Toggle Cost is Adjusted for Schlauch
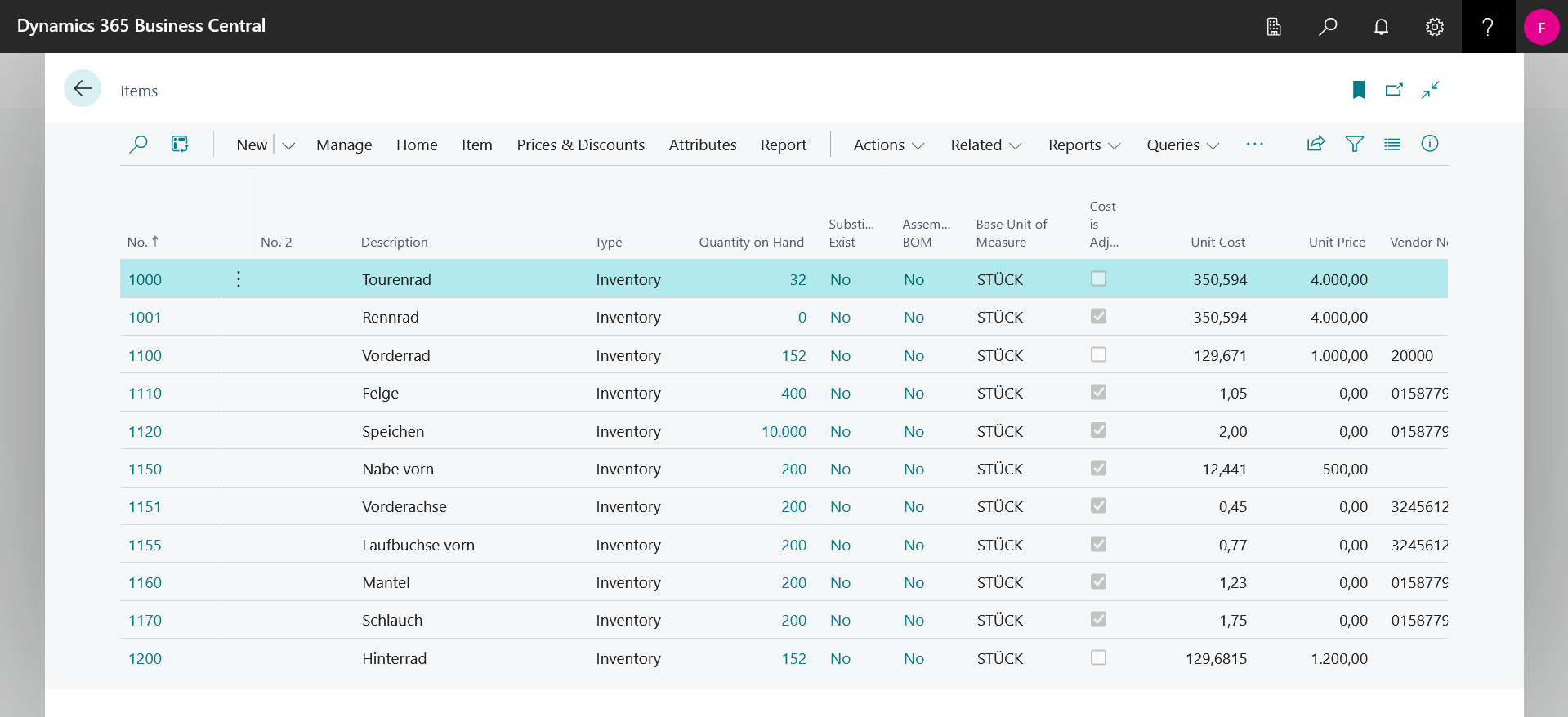 [x=1098, y=619]
